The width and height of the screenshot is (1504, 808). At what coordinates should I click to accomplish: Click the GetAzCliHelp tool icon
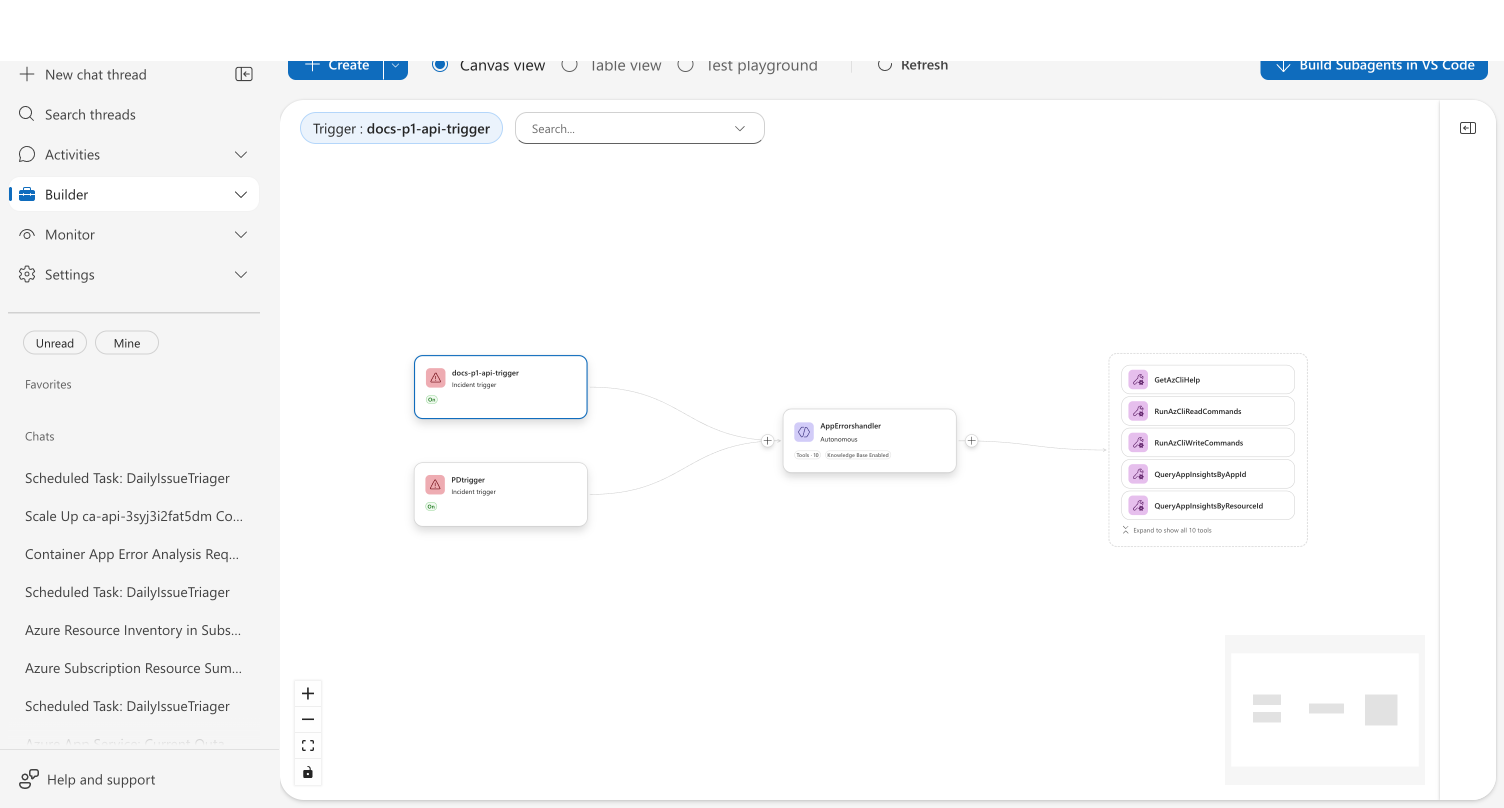(1138, 380)
